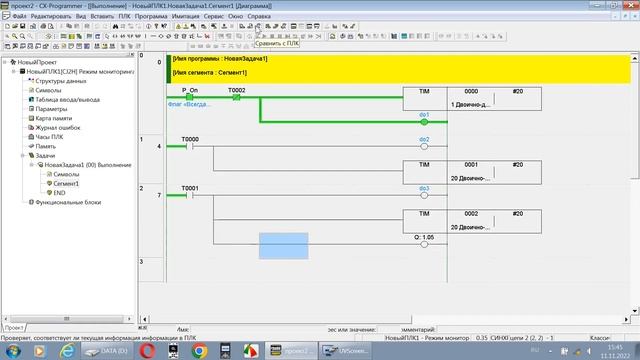The image size is (640, 360).
Task: Click the Zoom Out magnifier icon
Action: (22, 36)
